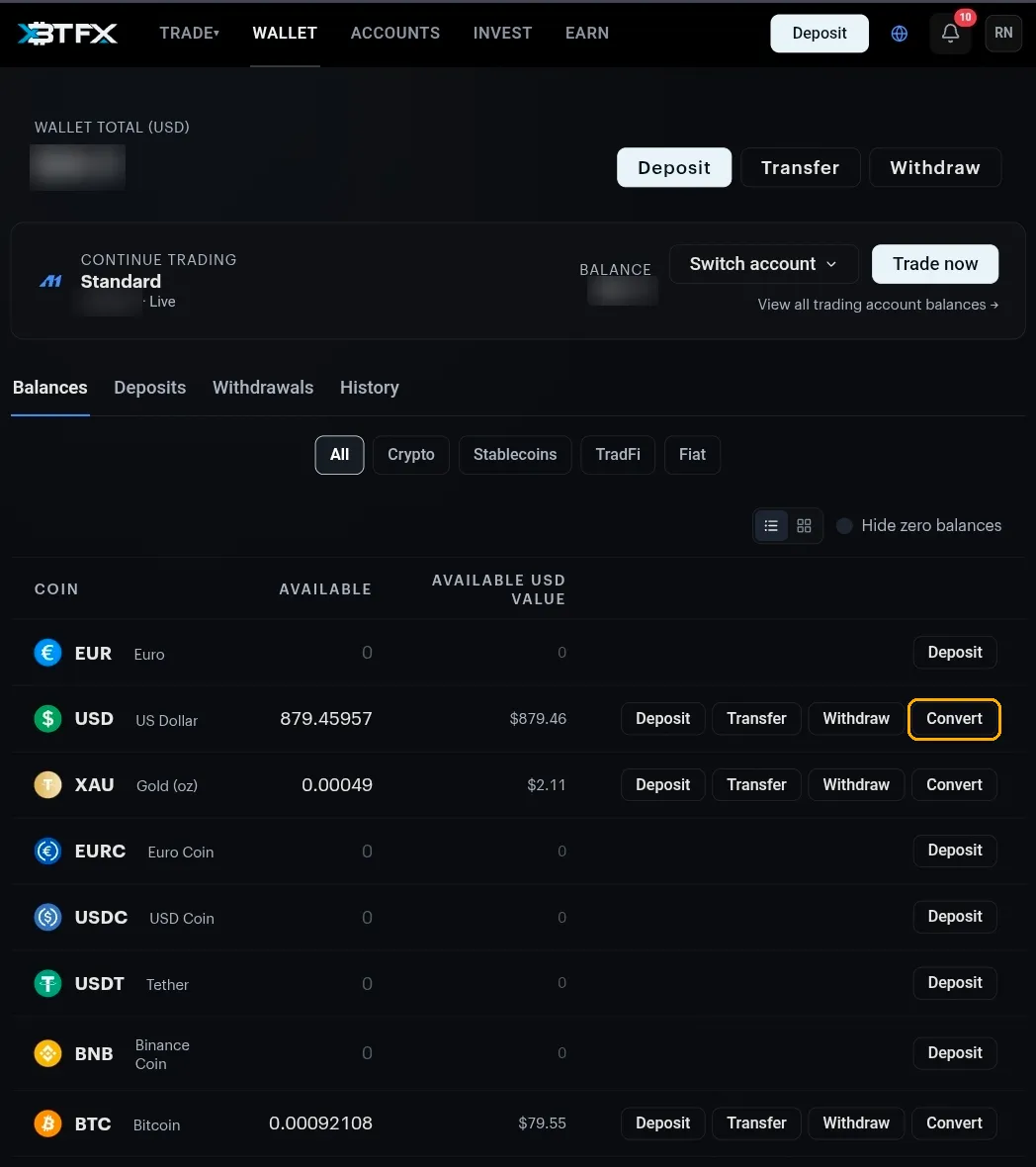1036x1167 pixels.
Task: Click Convert in the USD row
Action: [954, 719]
